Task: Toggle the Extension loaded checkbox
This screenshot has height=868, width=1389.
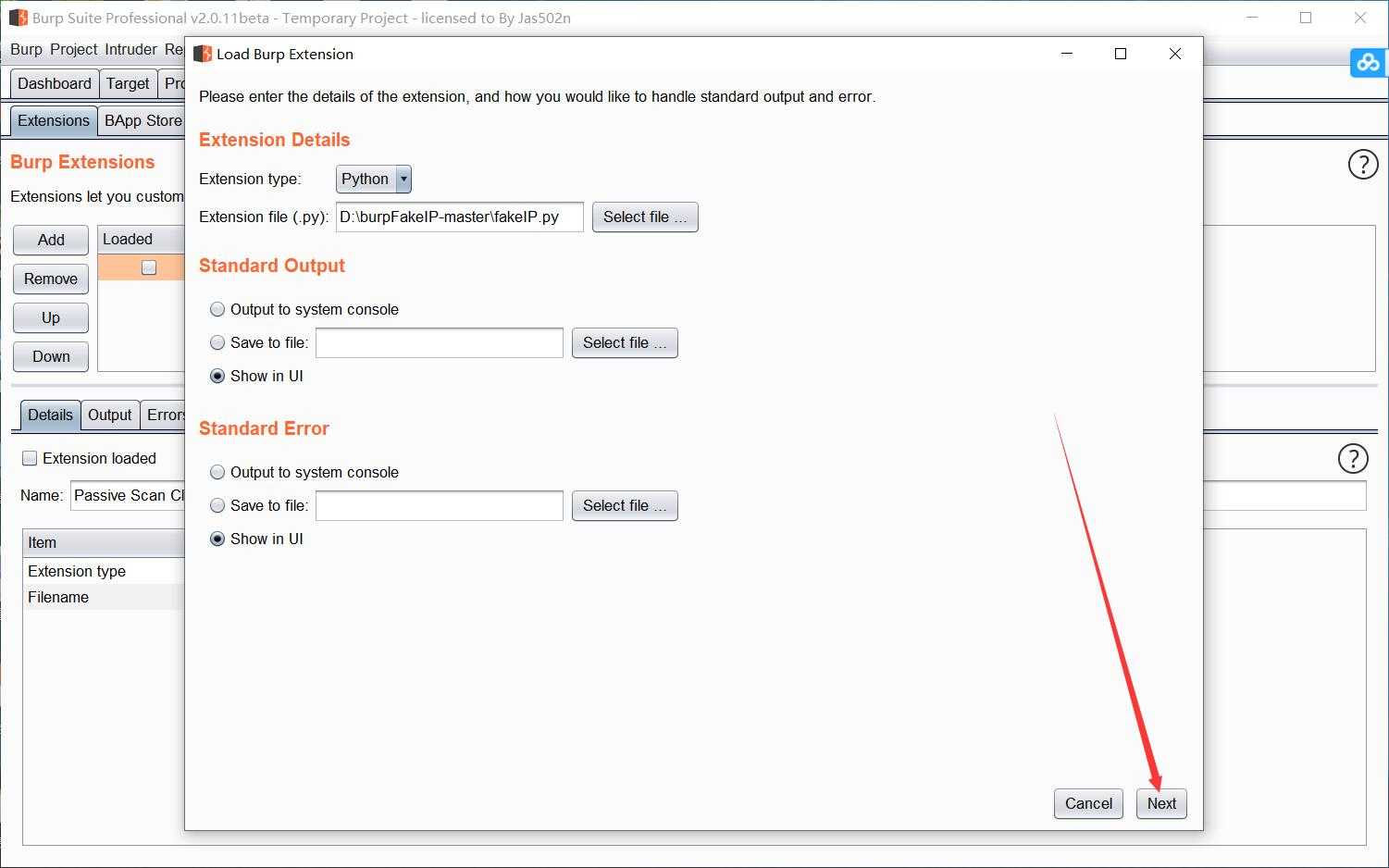Action: click(x=30, y=458)
